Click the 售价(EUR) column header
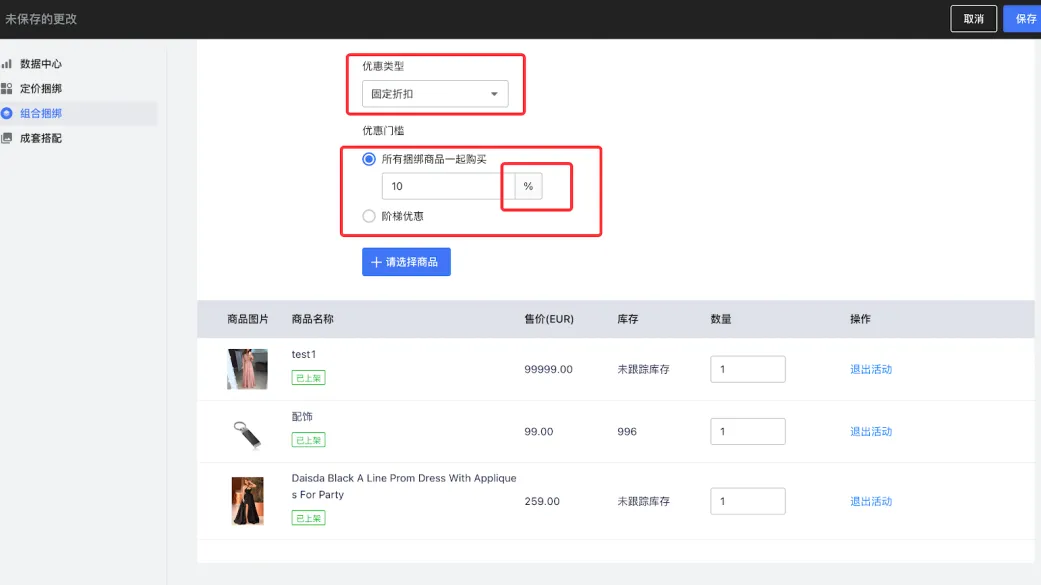Screen dimensions: 1041x585 click(x=549, y=319)
